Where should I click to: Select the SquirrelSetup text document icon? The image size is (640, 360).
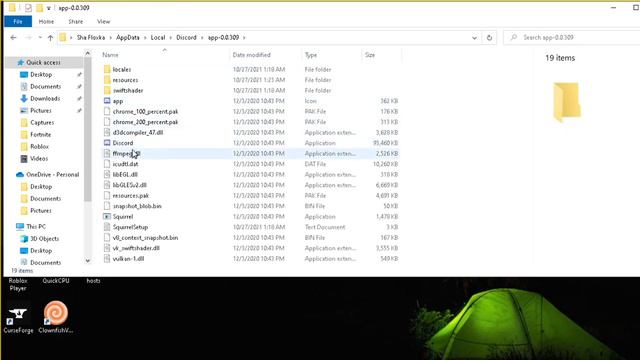pos(107,227)
